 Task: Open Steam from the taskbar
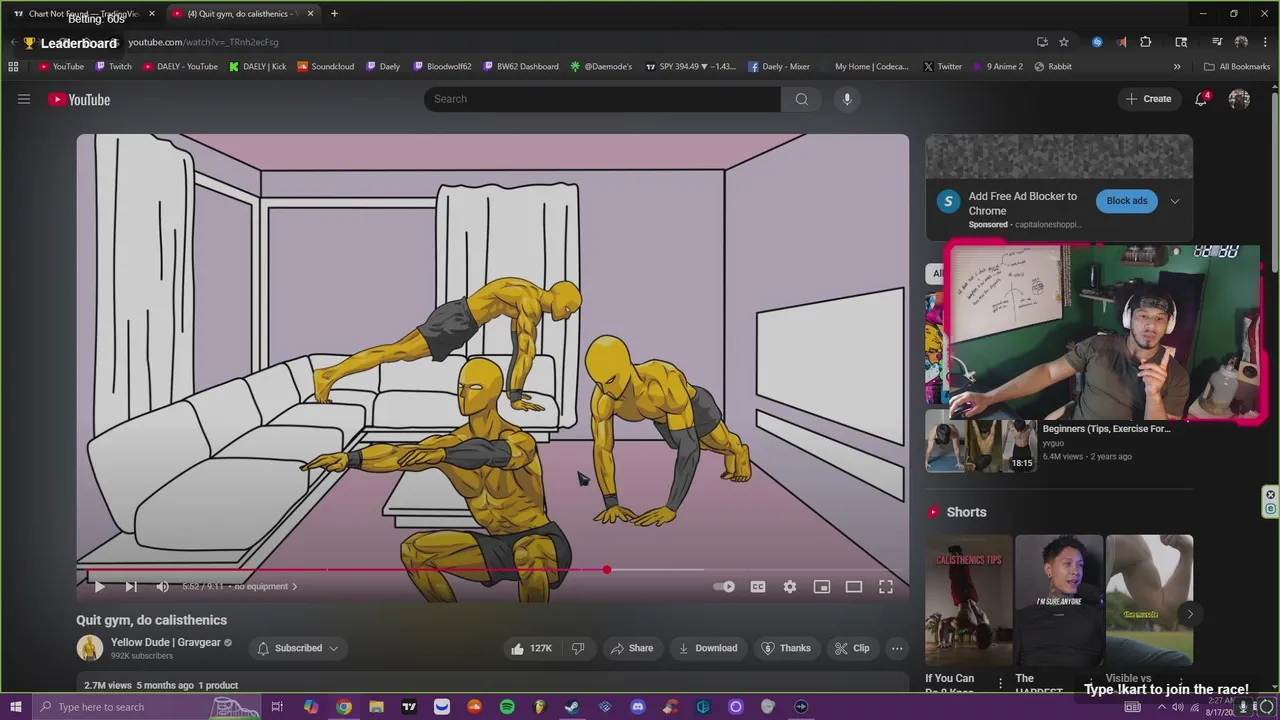(572, 707)
